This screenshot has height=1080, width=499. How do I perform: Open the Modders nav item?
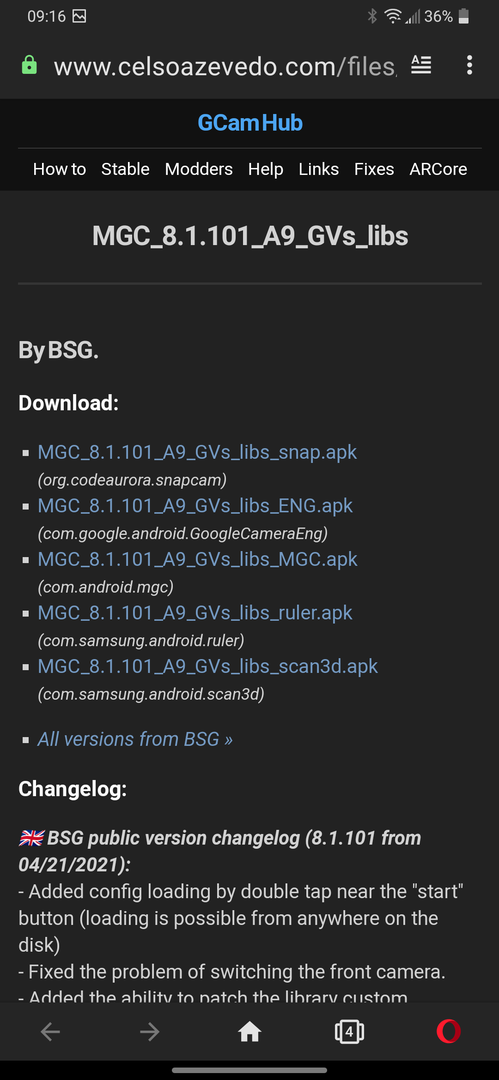[198, 169]
